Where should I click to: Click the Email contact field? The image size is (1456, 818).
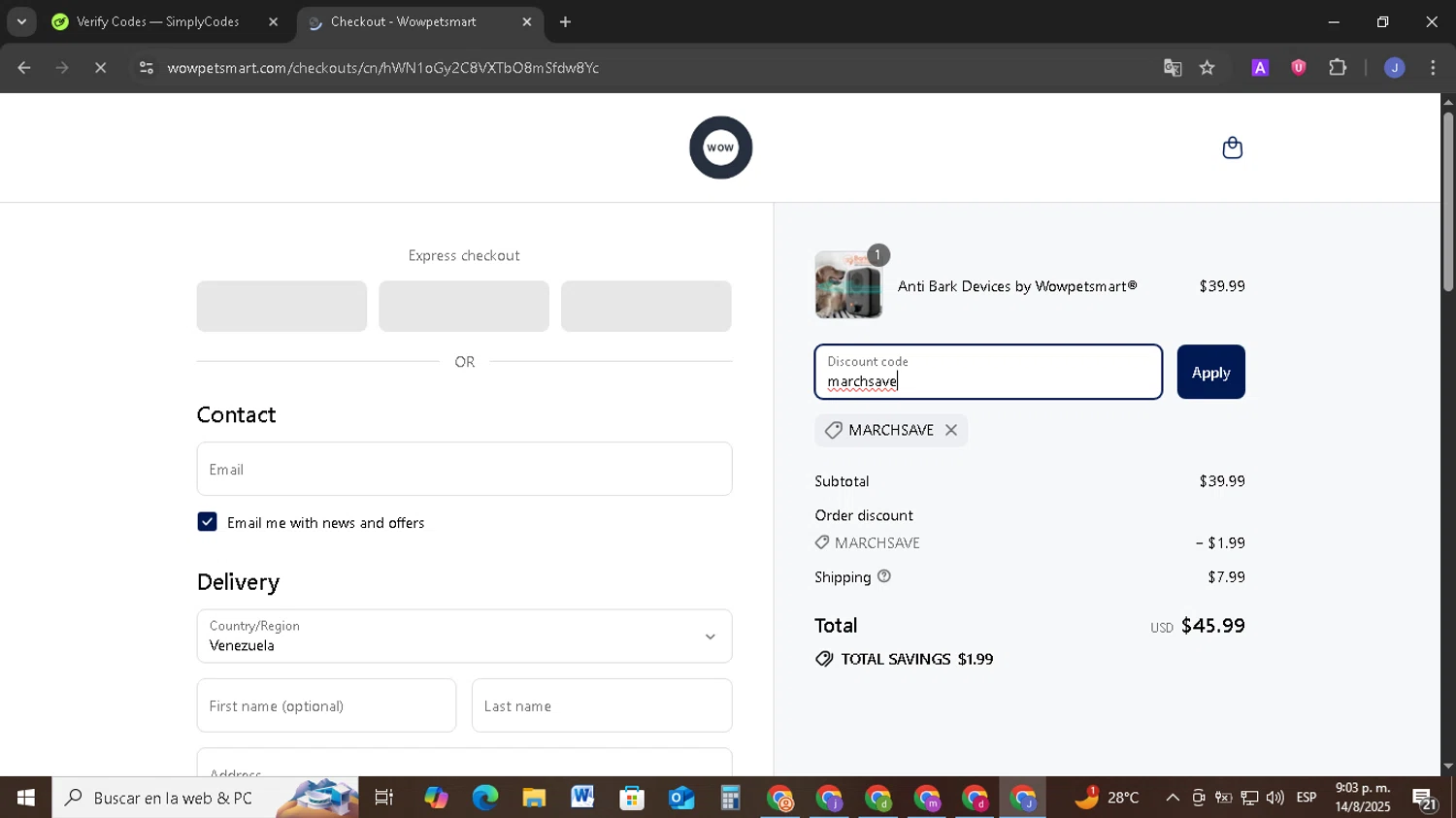464,469
